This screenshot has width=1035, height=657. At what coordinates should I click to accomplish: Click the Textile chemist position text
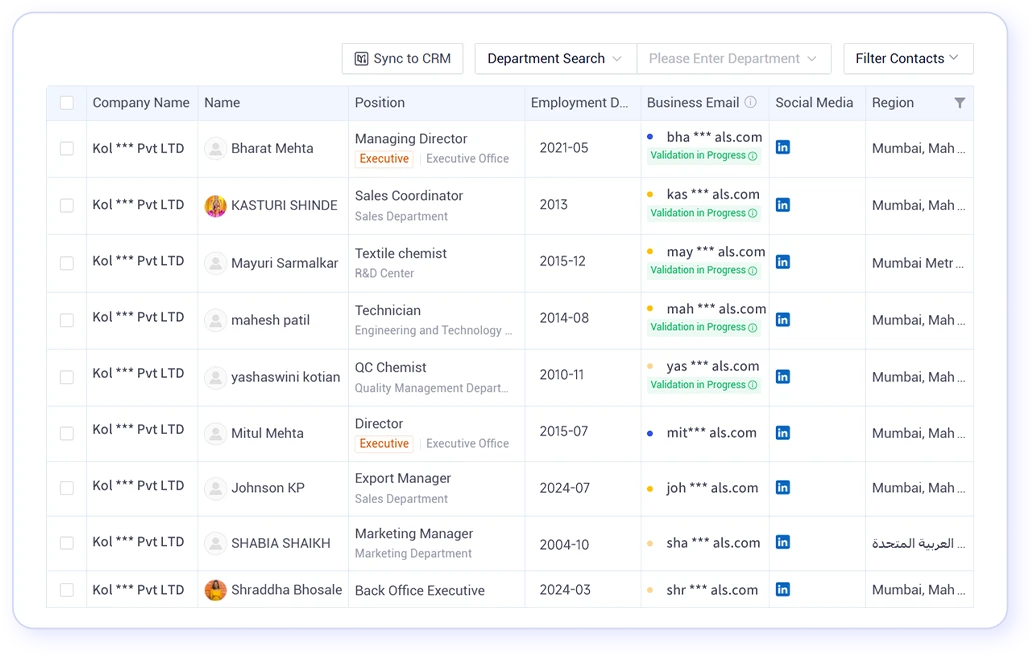pyautogui.click(x=401, y=253)
